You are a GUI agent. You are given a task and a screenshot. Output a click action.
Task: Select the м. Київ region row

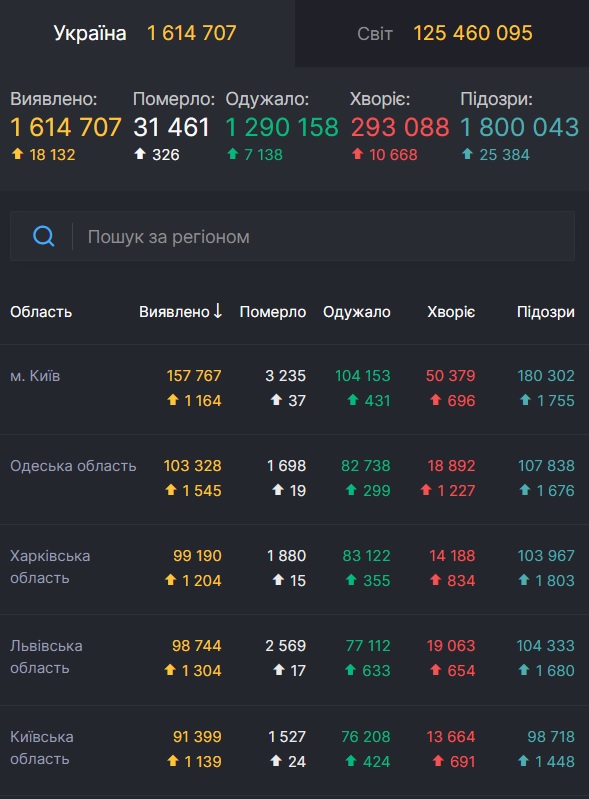[294, 389]
